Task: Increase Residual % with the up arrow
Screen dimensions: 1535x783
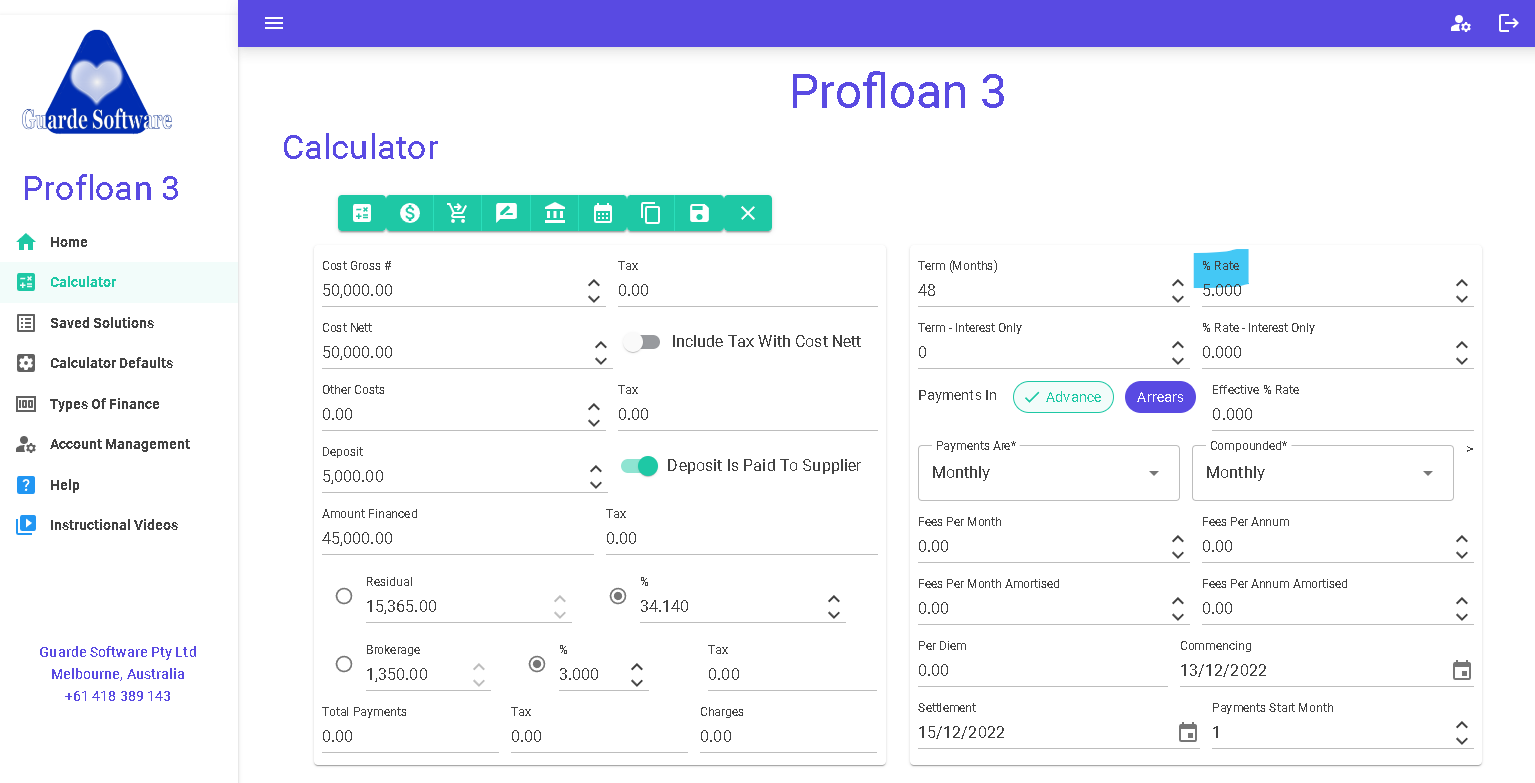Action: coord(834,599)
